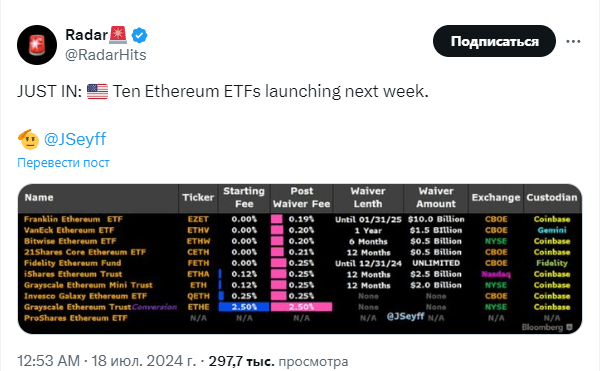Click the saluting face emoji

pos(28,139)
